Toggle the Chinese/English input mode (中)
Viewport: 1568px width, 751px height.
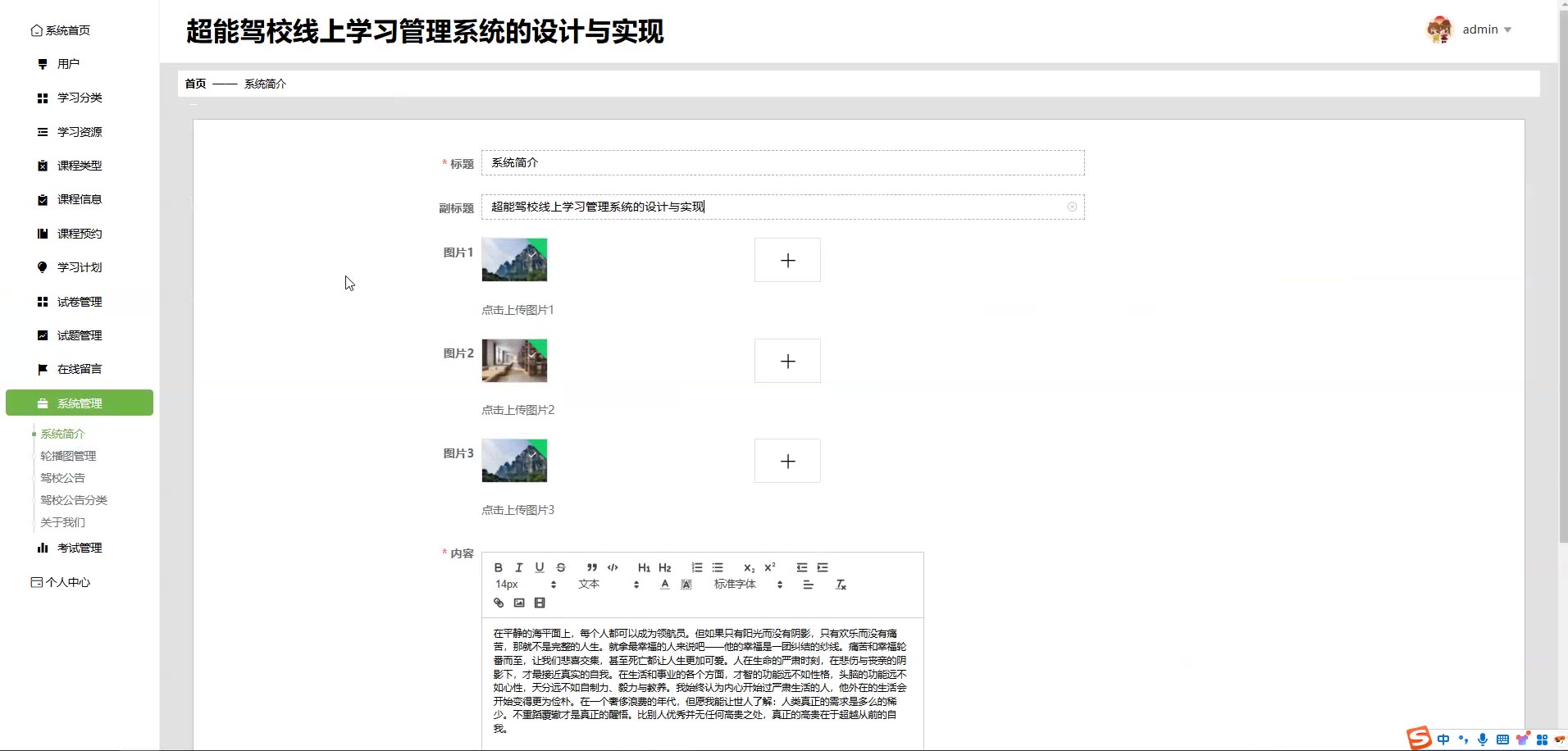[x=1443, y=740]
